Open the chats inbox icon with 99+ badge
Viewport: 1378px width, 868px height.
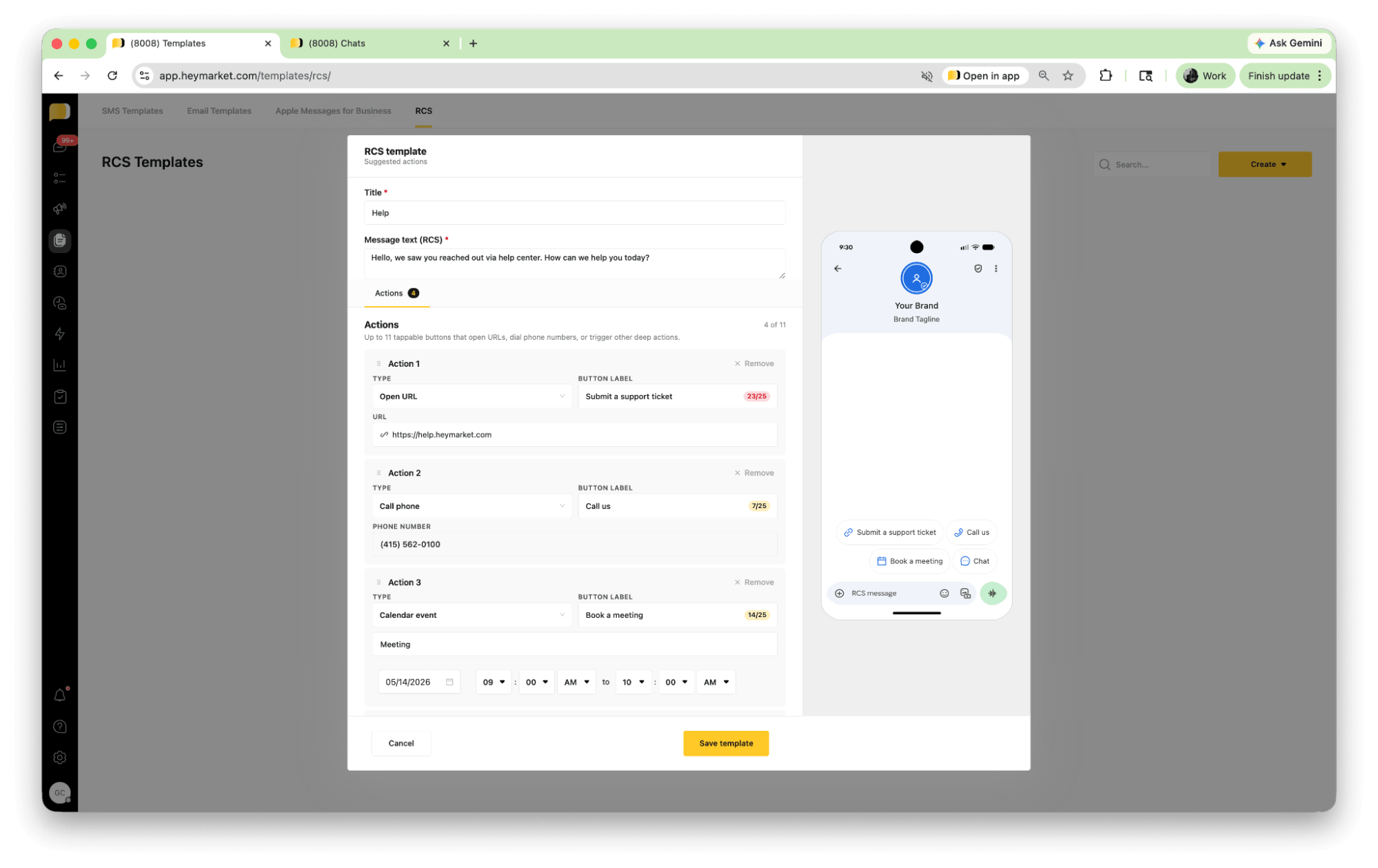[x=60, y=145]
